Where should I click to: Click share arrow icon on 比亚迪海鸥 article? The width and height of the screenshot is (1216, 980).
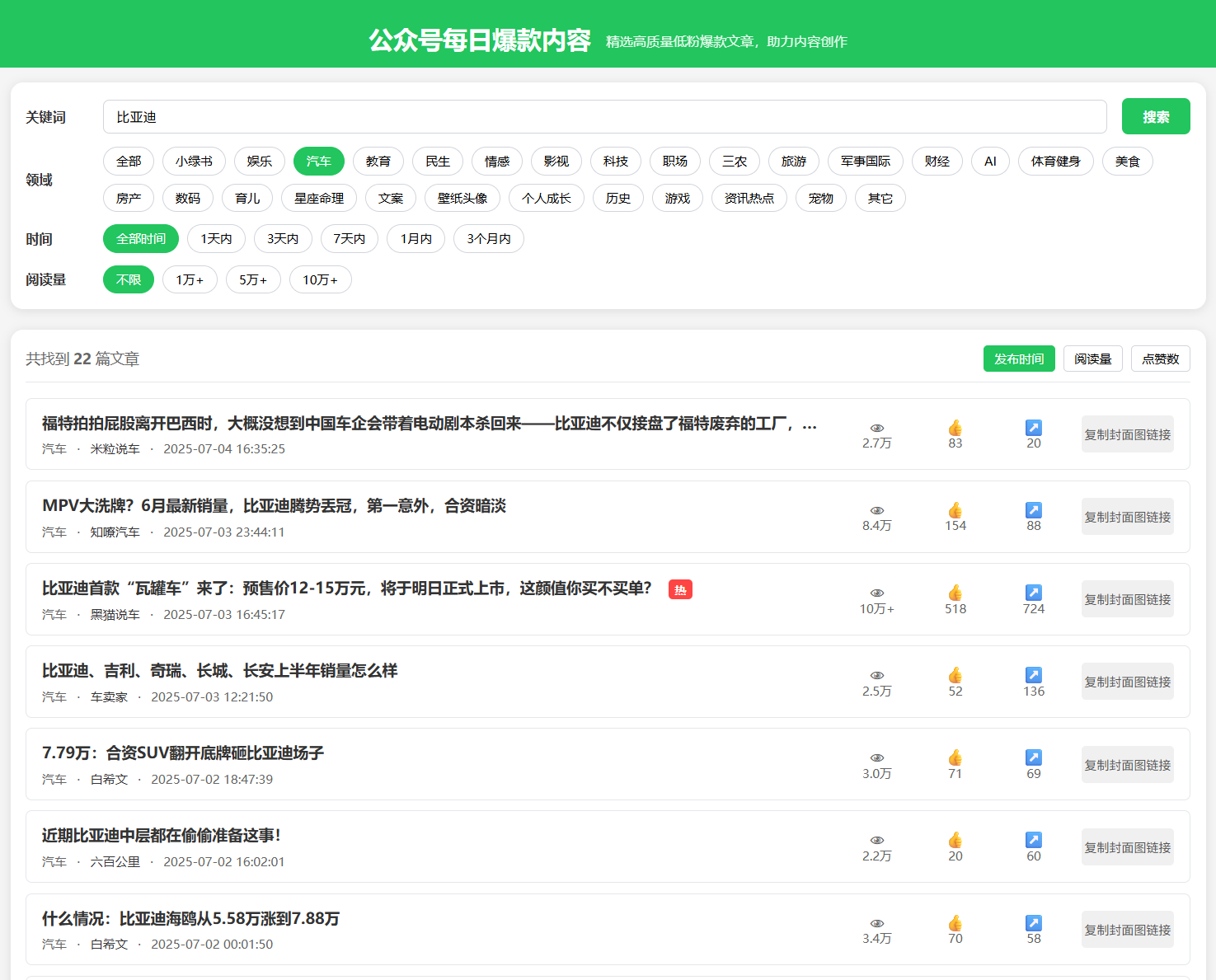[x=1034, y=923]
